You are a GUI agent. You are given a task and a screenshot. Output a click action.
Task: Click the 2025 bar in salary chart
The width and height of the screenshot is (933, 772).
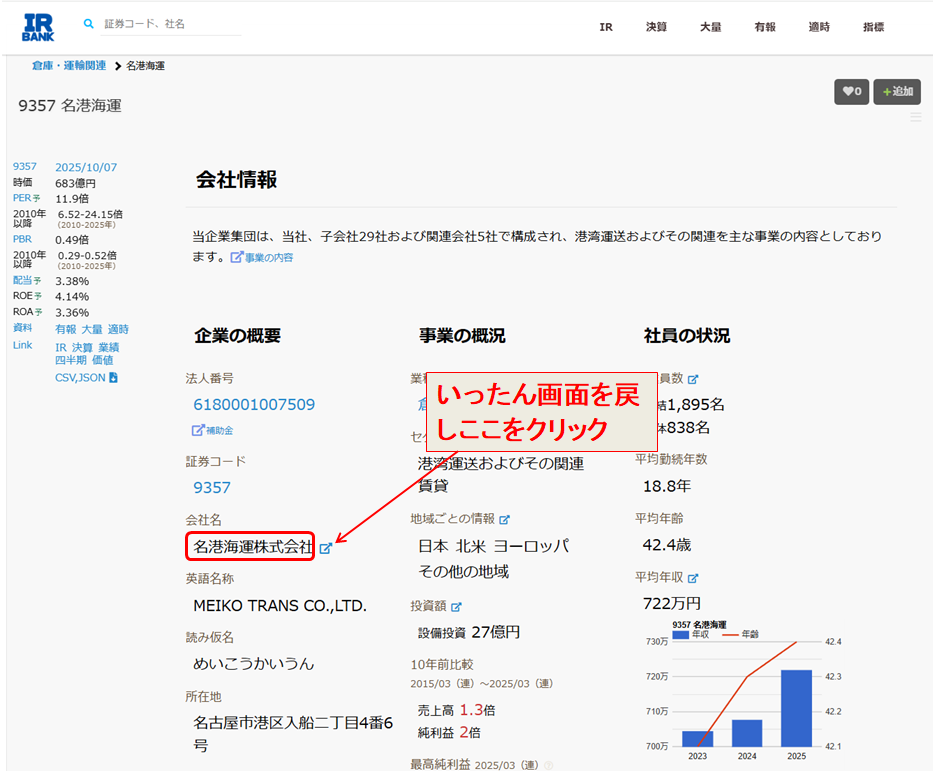(x=796, y=707)
